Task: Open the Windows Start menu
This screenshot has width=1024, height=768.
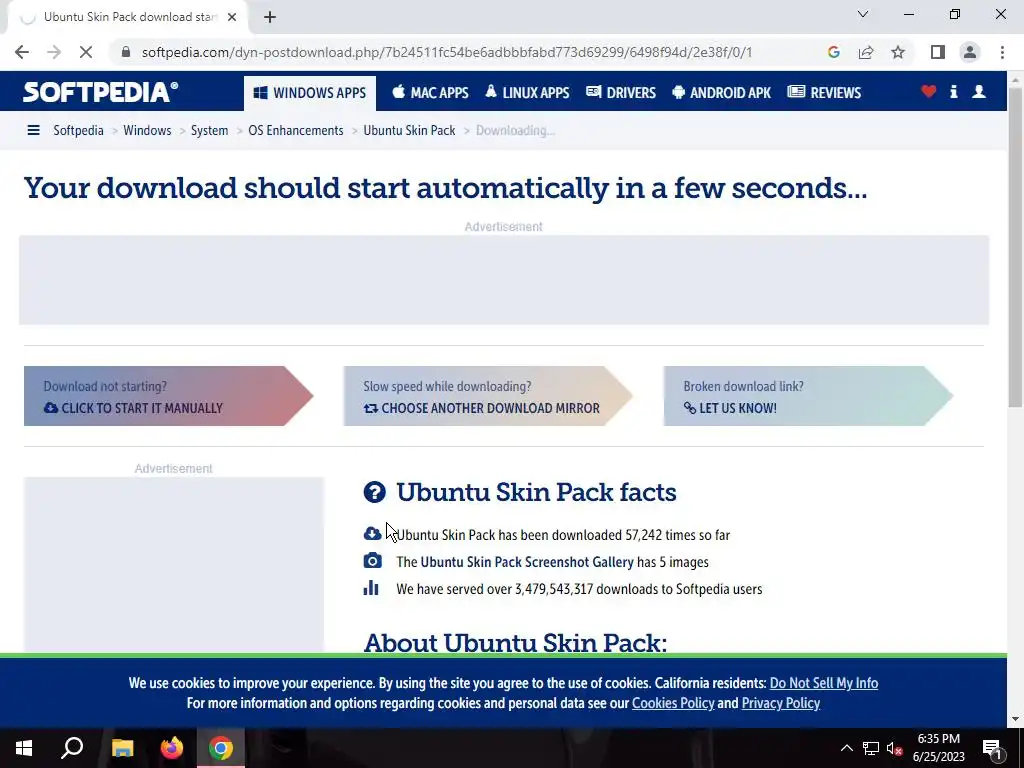Action: coord(24,748)
